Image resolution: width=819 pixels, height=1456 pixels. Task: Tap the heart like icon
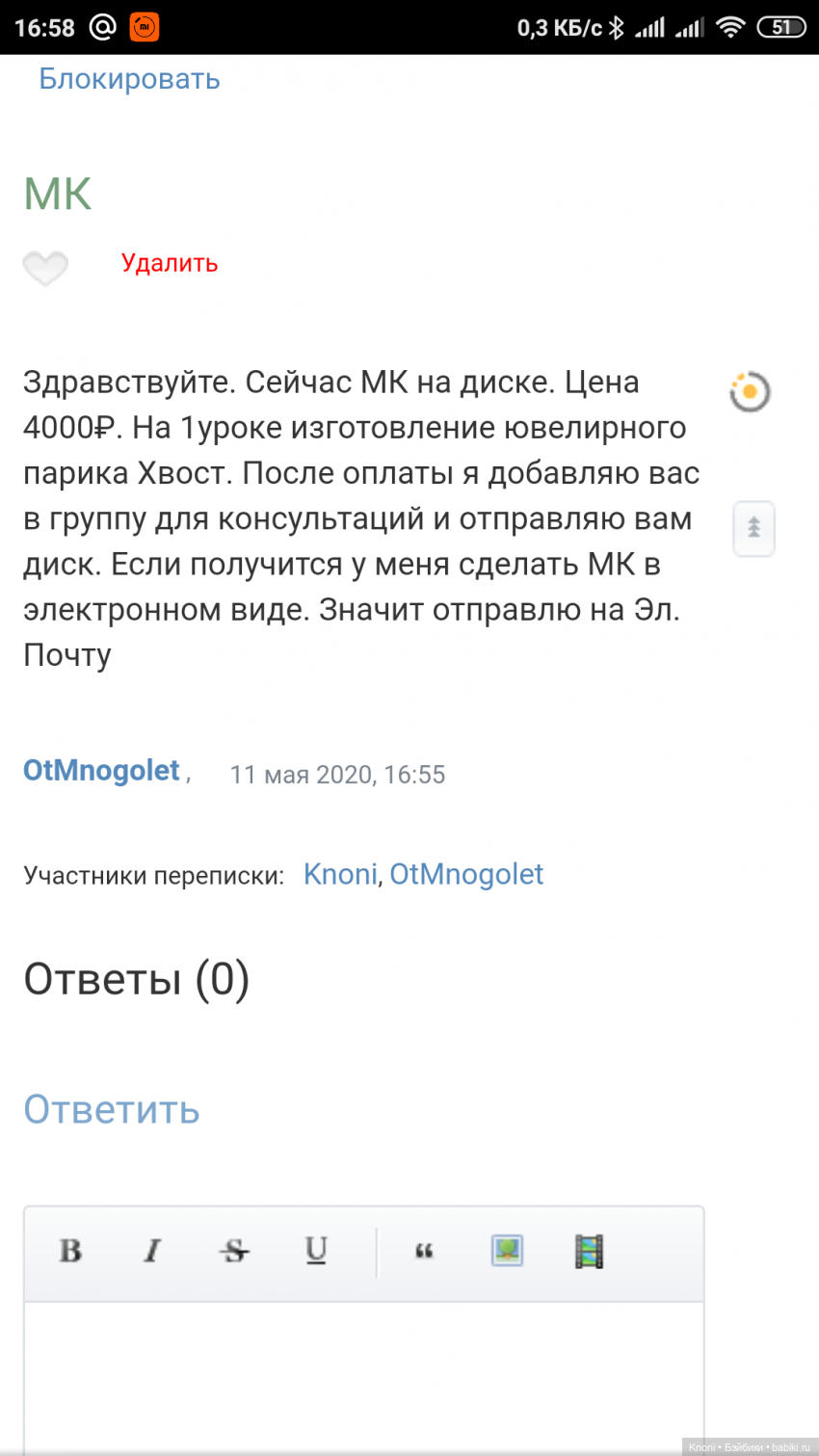tap(45, 267)
